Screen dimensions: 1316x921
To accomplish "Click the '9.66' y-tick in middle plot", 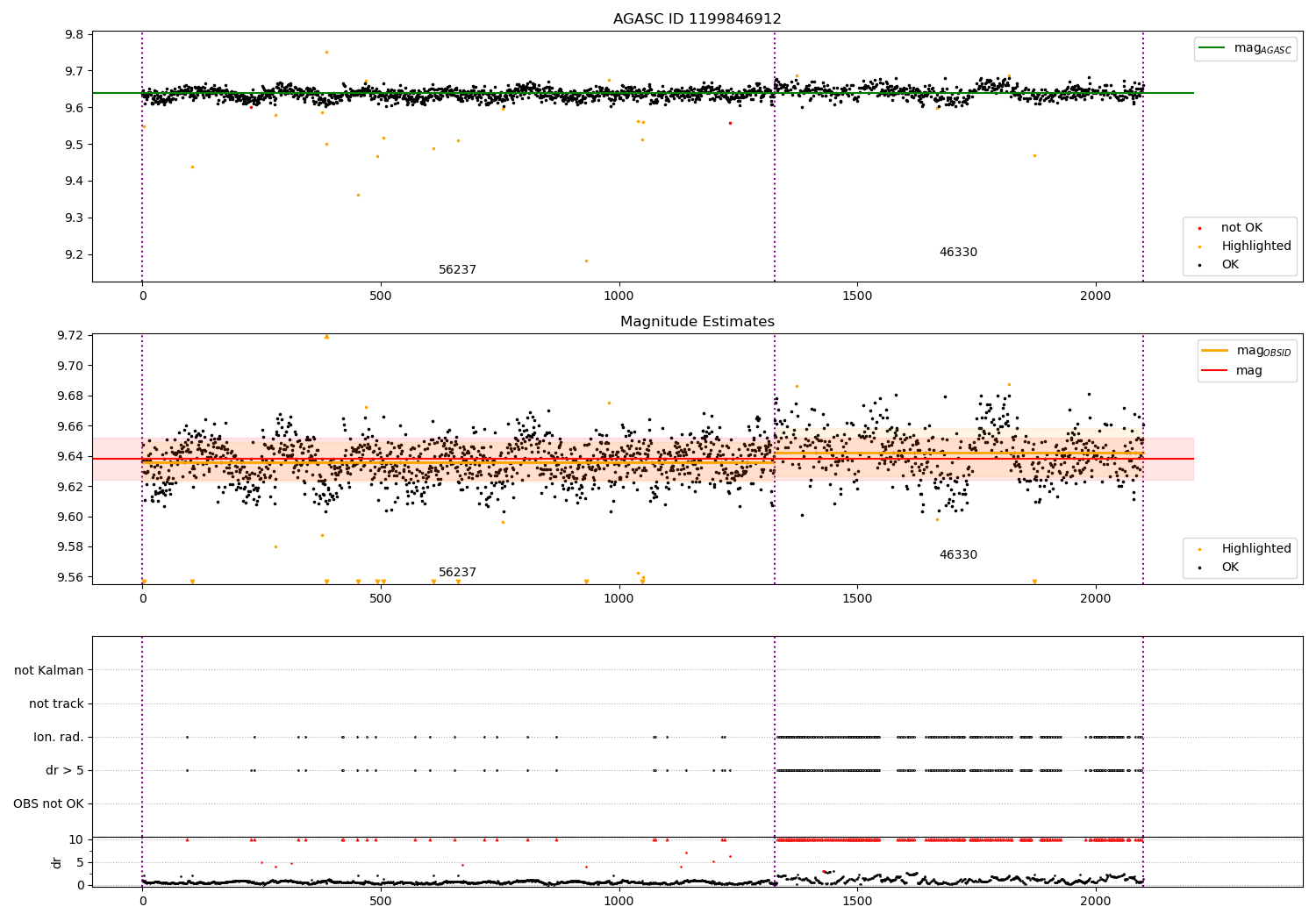I will pos(71,427).
